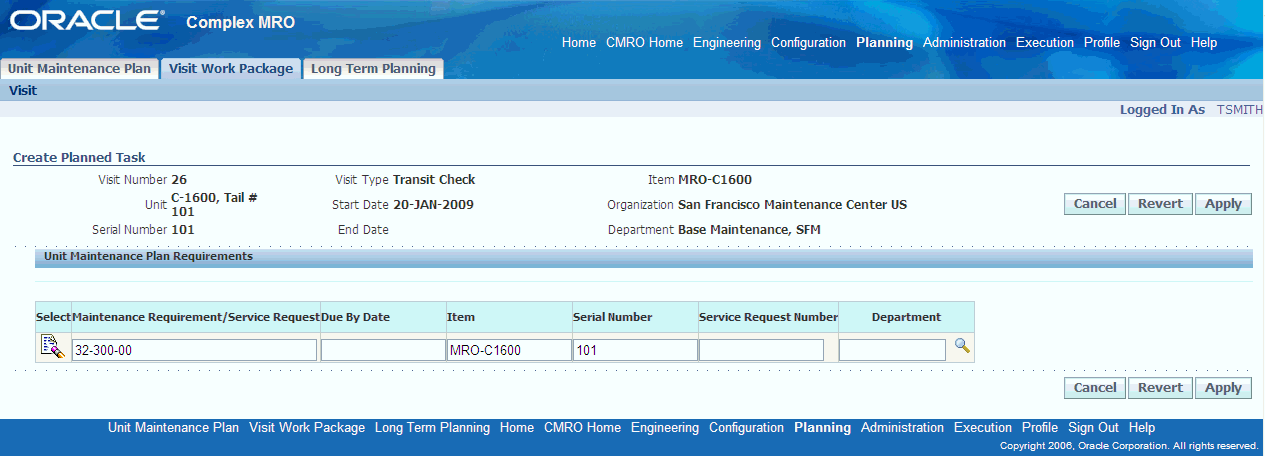This screenshot has width=1265, height=456.
Task: Click department value Base Maintenance, SFM
Action: 749,229
